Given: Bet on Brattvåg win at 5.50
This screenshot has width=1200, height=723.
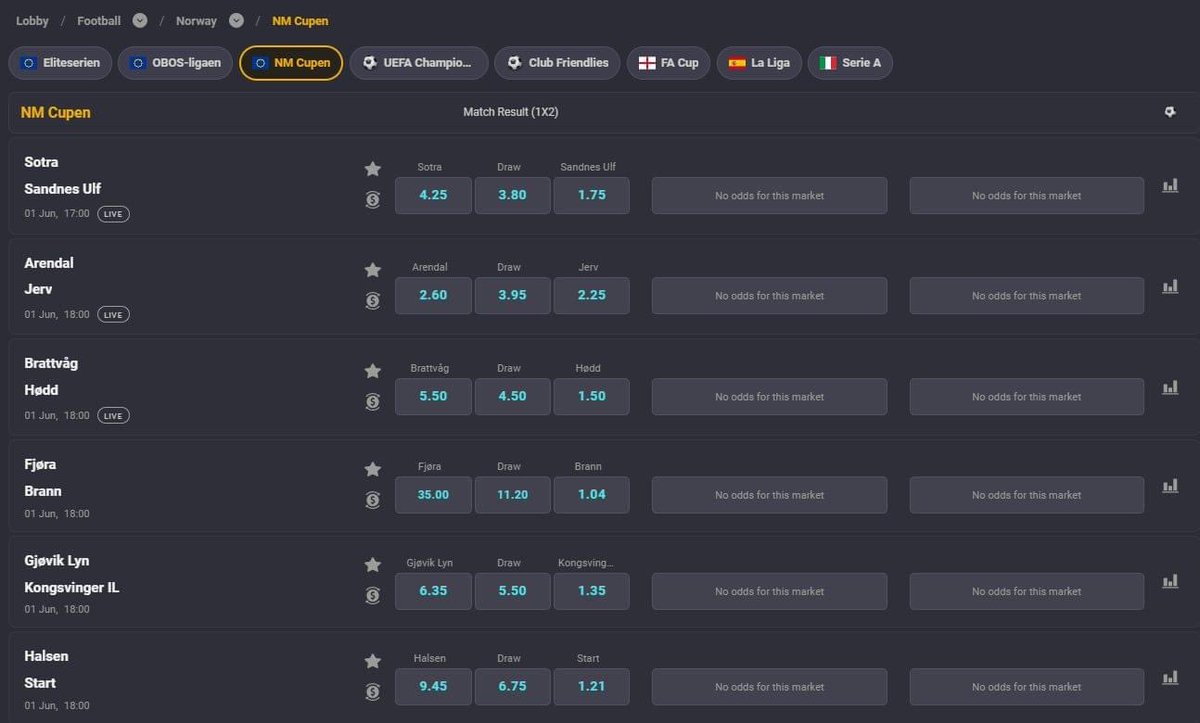Looking at the screenshot, I should tap(433, 397).
